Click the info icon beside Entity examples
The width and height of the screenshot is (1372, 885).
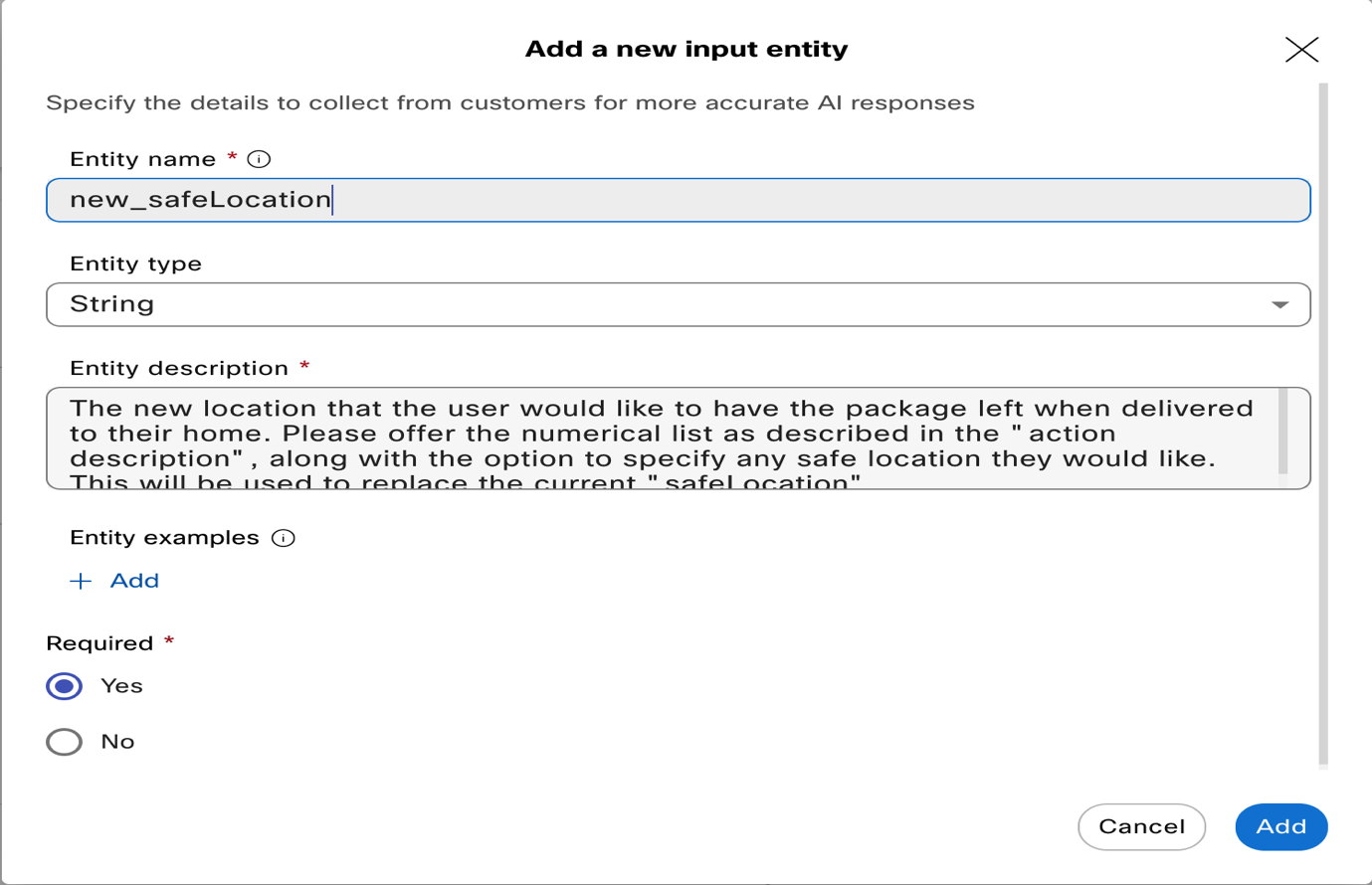(284, 538)
